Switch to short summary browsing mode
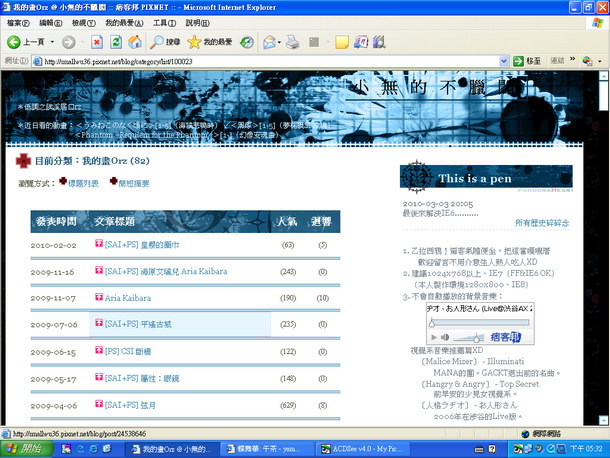Image resolution: width=610 pixels, height=458 pixels. coord(133,183)
